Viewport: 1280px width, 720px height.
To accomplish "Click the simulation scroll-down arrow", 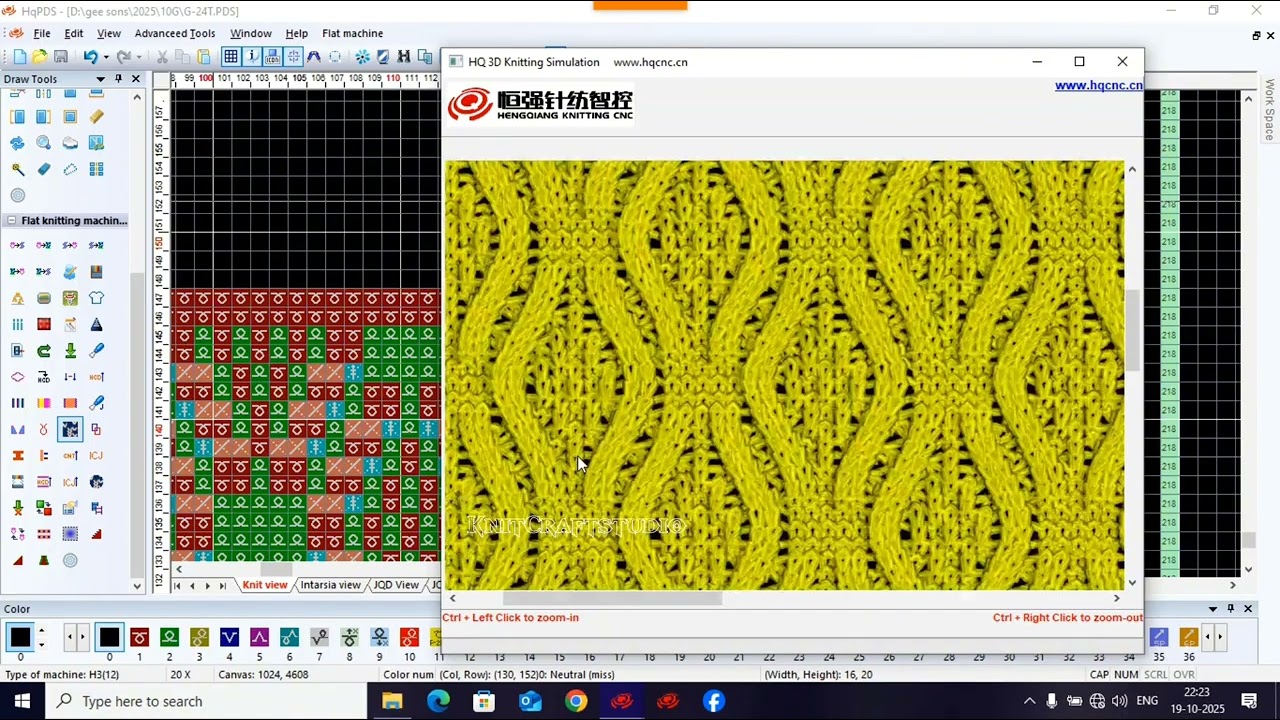I will pos(1132,582).
